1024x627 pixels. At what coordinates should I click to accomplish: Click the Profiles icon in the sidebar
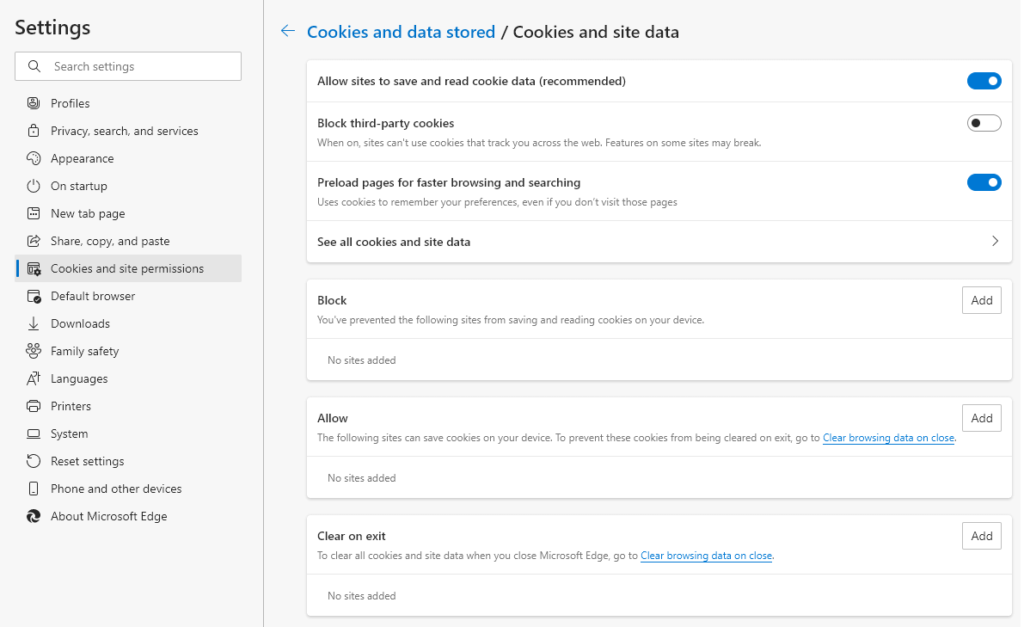click(x=33, y=103)
